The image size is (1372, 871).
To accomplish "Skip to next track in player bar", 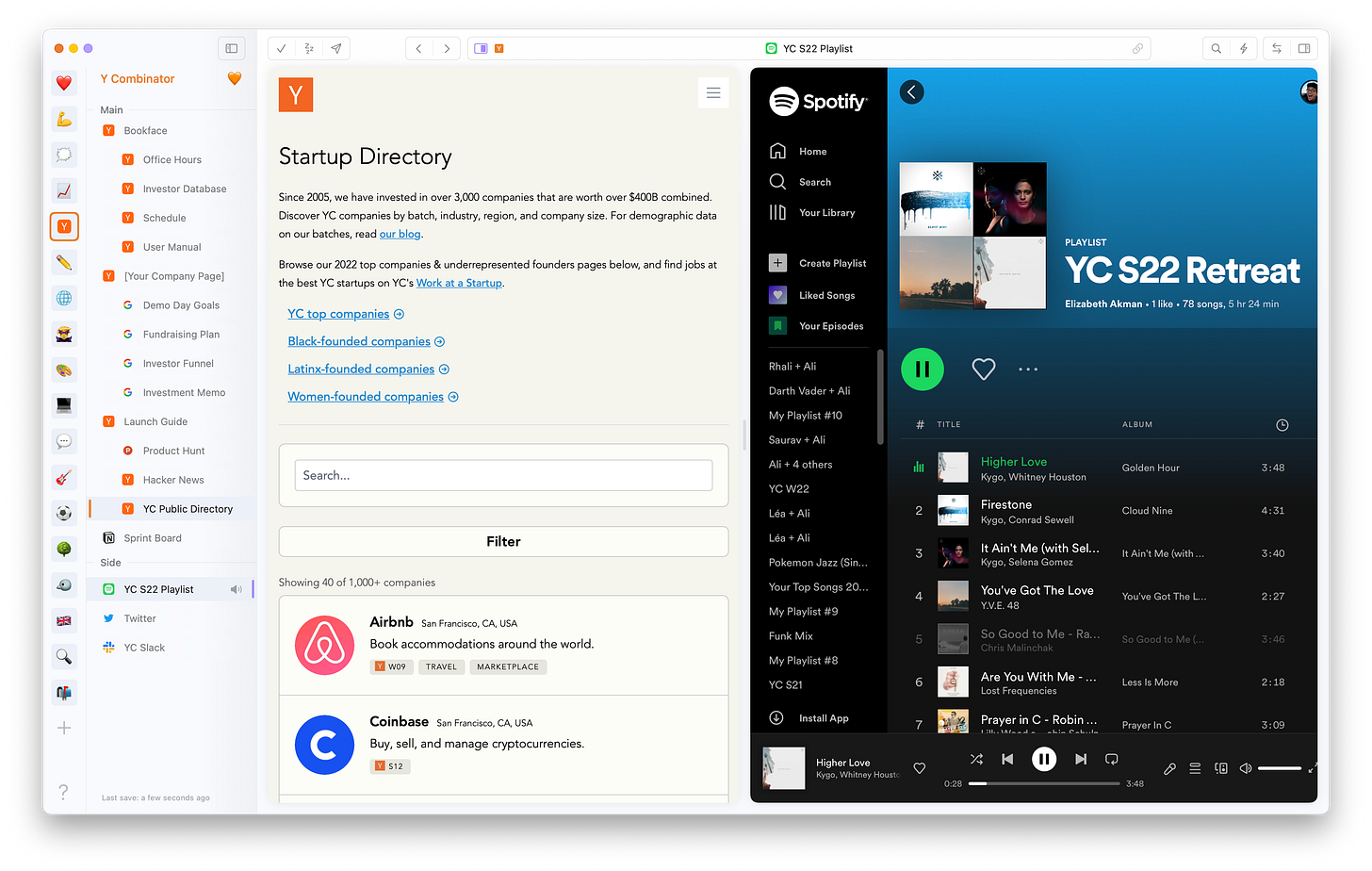I will [x=1081, y=759].
